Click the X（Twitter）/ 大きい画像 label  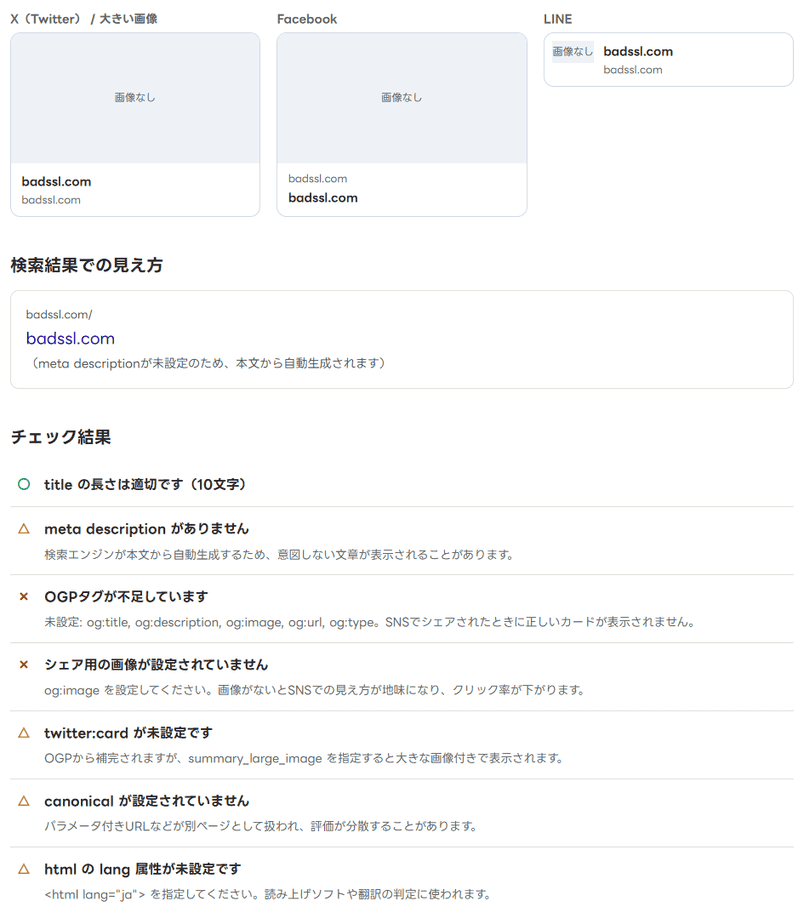[84, 19]
